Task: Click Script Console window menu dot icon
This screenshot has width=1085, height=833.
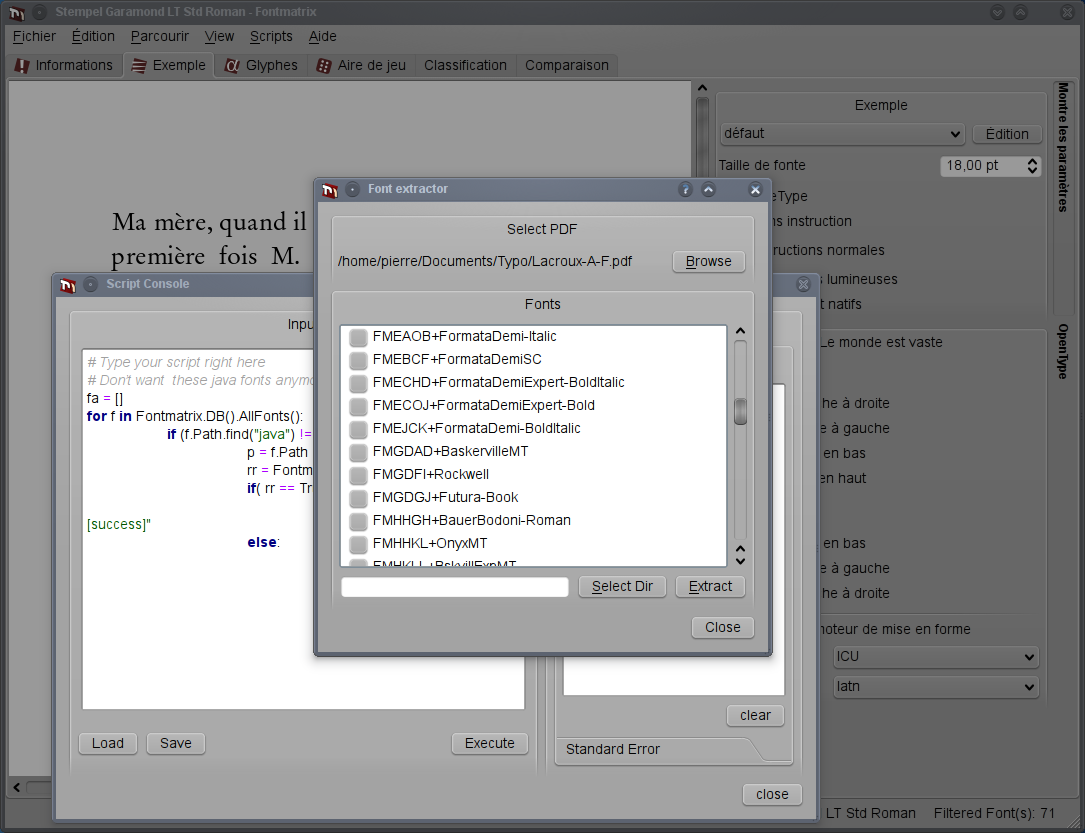Action: click(x=91, y=284)
